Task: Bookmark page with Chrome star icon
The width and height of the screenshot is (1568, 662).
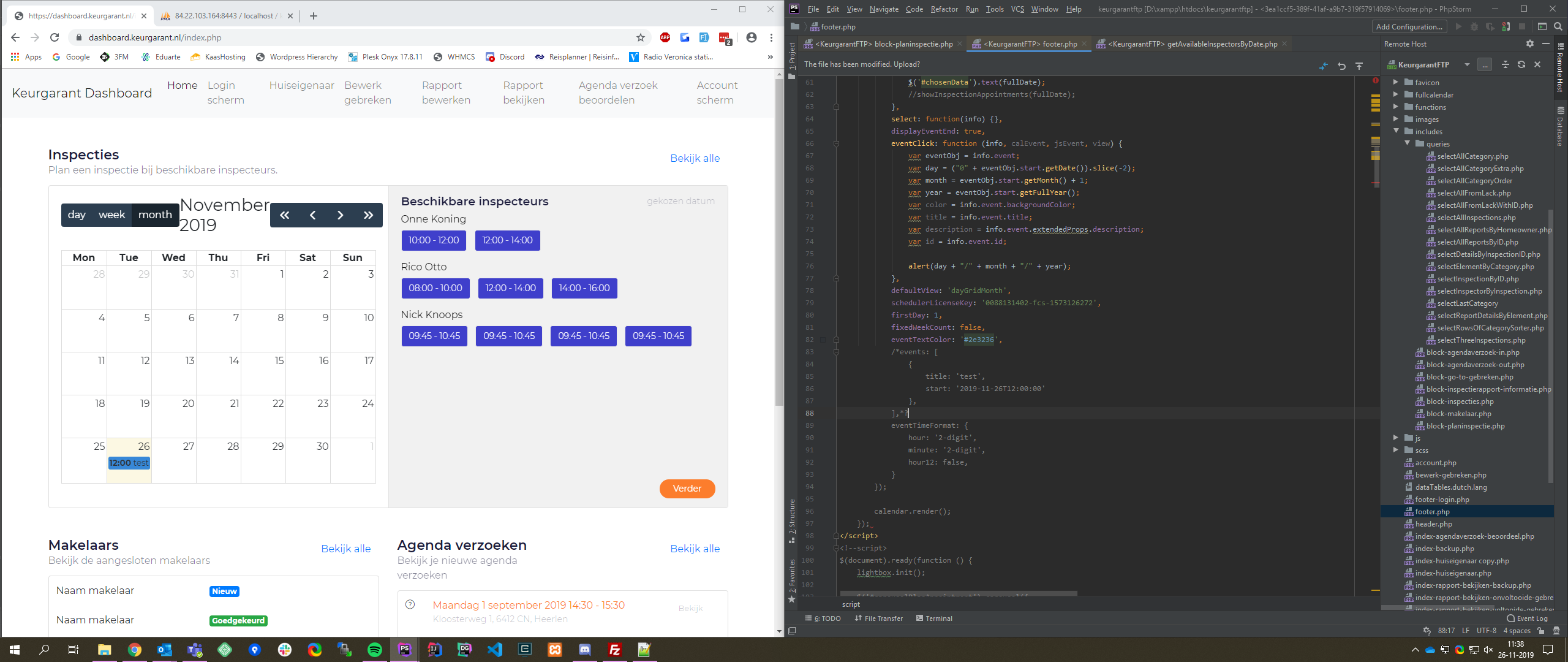Action: (641, 37)
